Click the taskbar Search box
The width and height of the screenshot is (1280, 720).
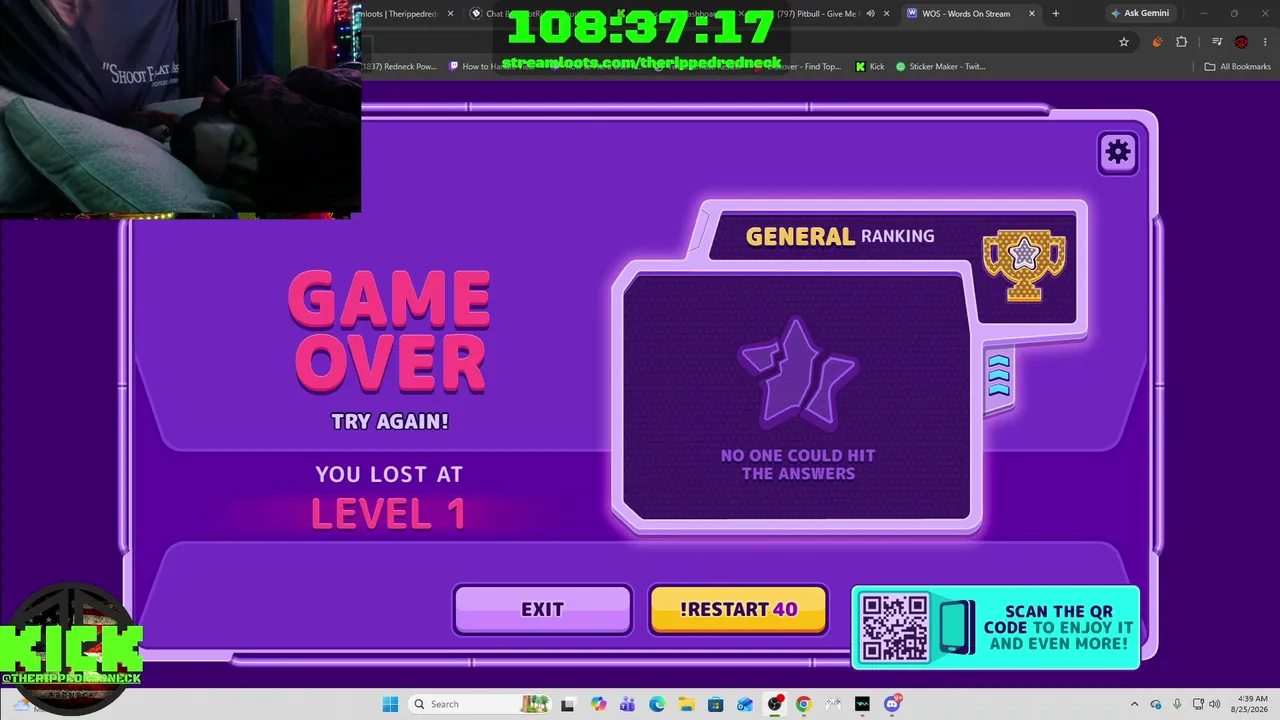[480, 704]
